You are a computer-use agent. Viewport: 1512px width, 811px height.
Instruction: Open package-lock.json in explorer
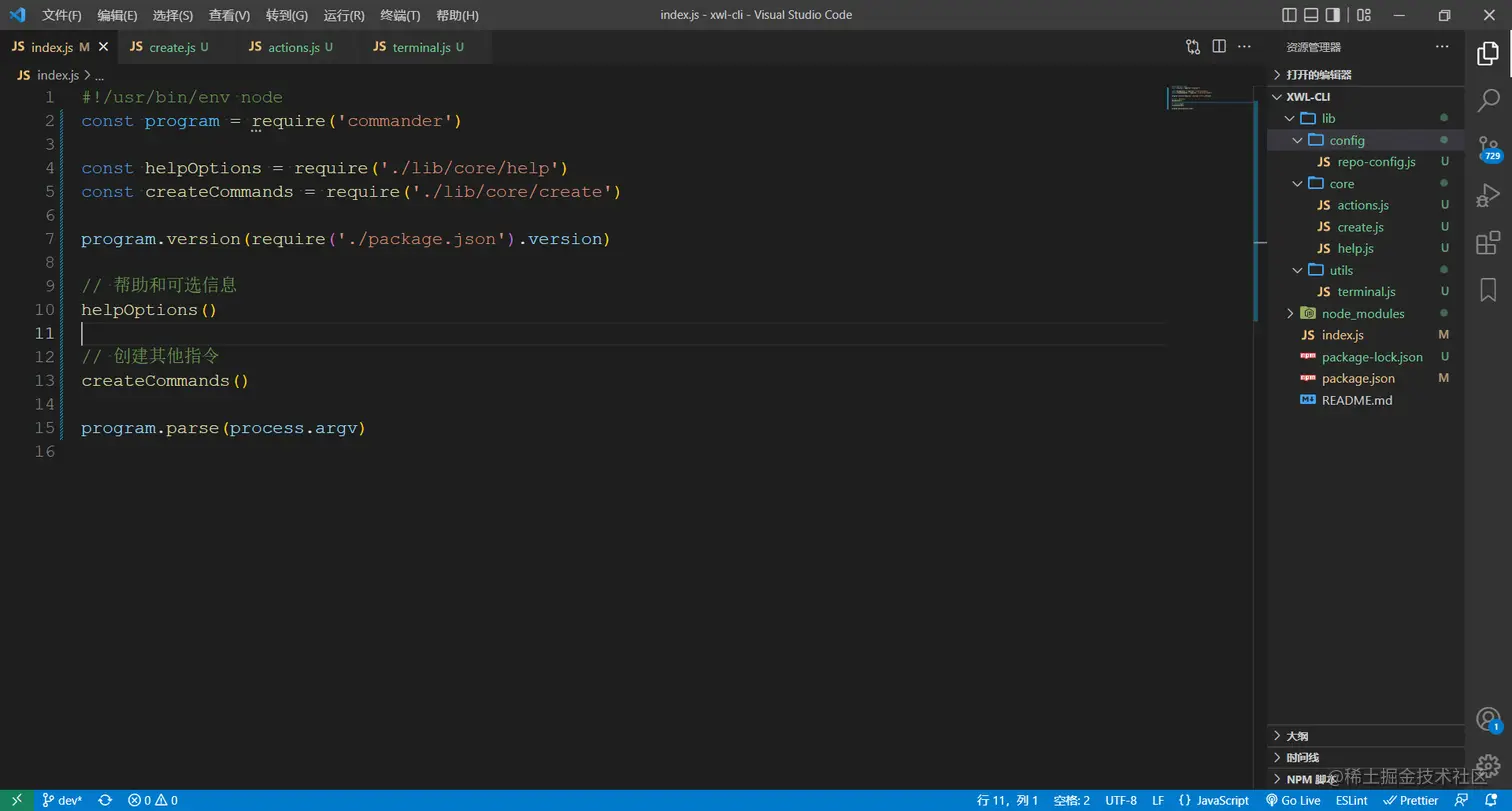(1365, 357)
